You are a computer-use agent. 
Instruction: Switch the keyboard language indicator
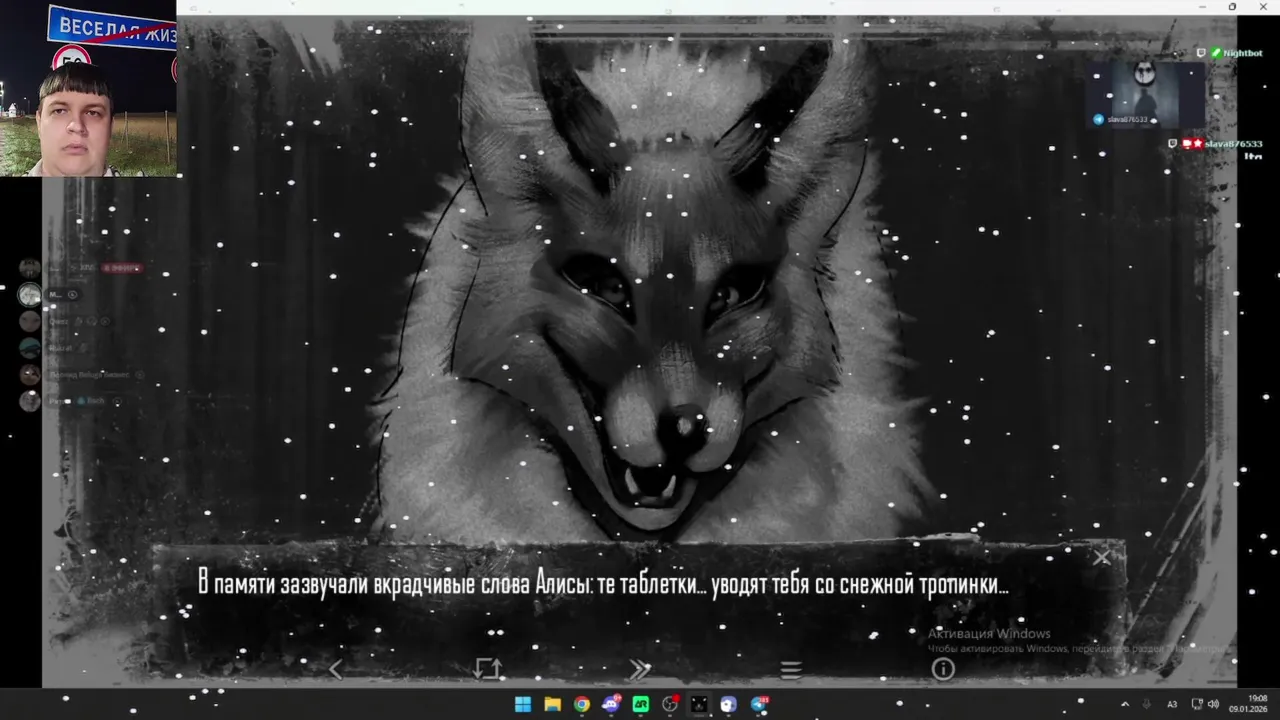[x=1172, y=704]
